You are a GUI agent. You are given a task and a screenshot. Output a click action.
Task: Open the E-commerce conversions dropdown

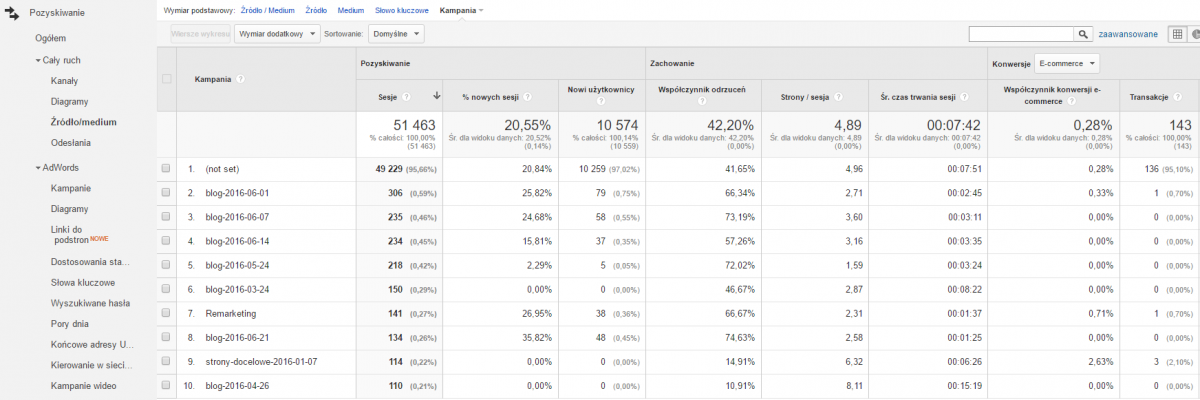(1066, 63)
